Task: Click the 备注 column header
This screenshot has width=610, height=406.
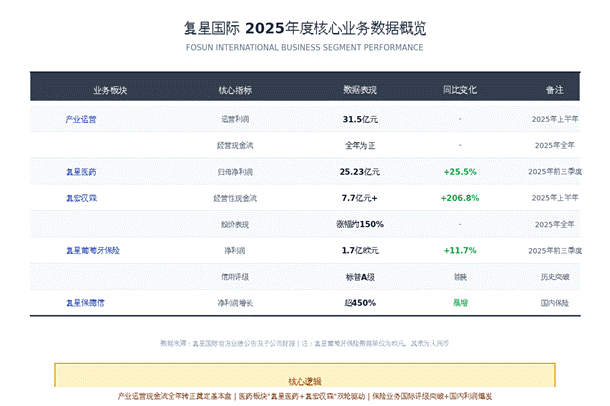Action: 555,90
